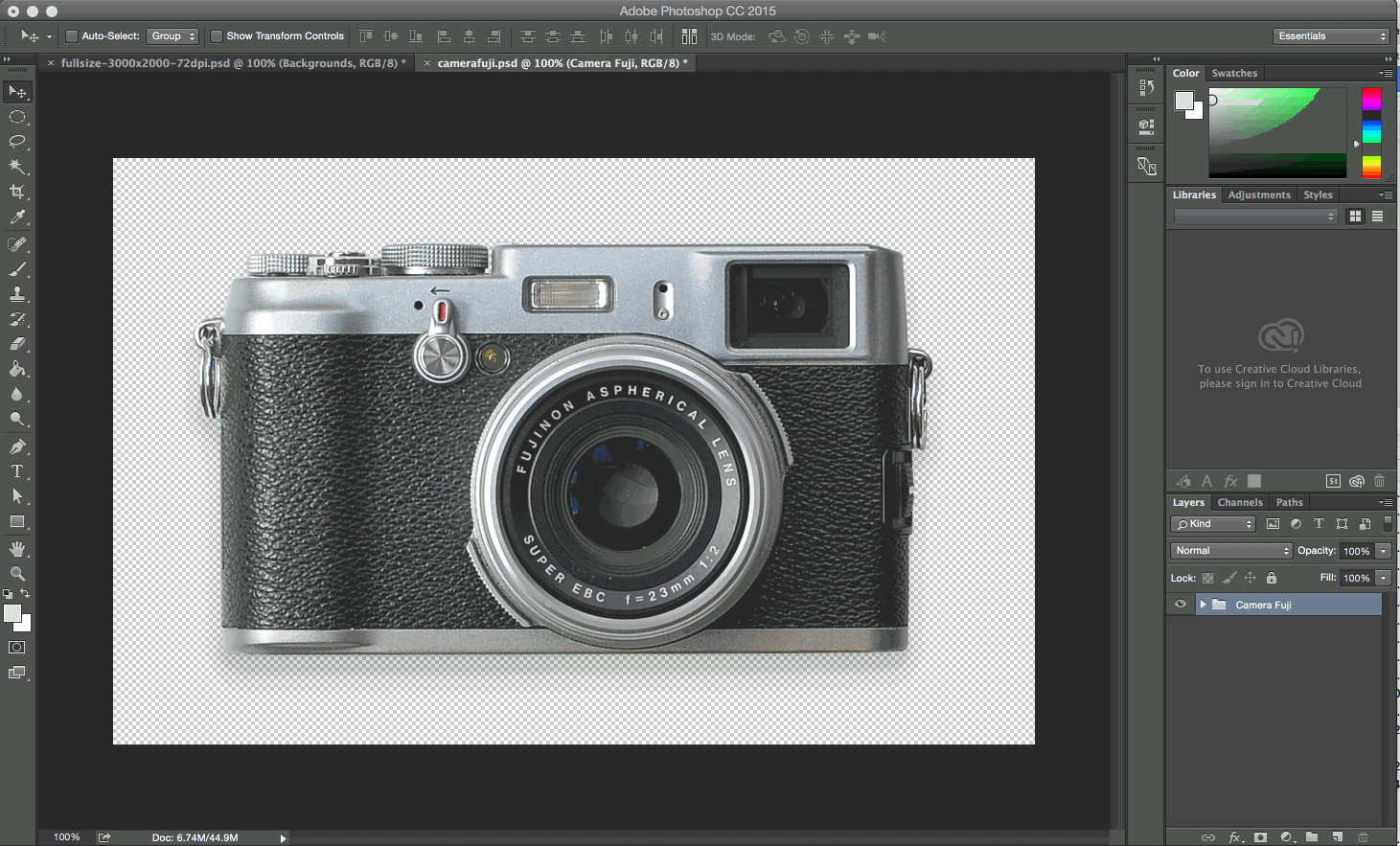This screenshot has height=846, width=1400.
Task: Select the History Brush tool
Action: [x=17, y=319]
